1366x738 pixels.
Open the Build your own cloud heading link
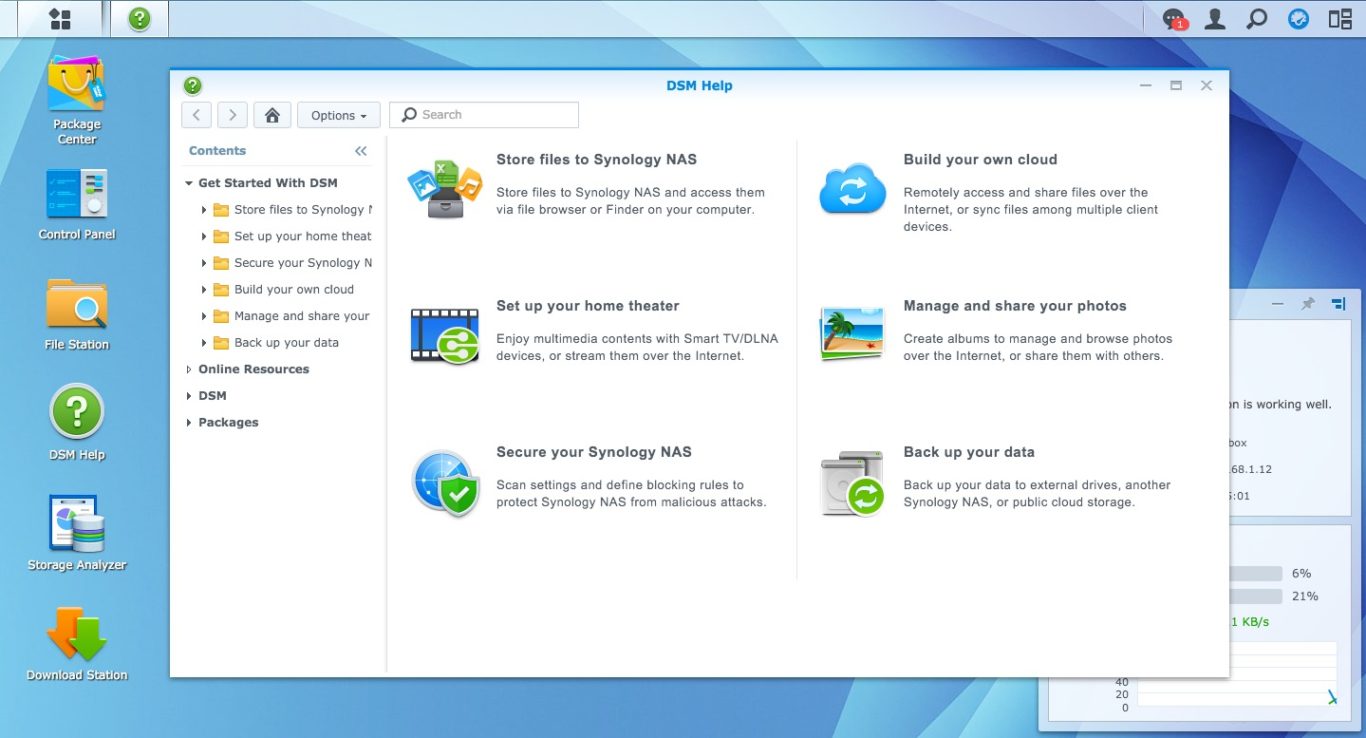[x=980, y=159]
